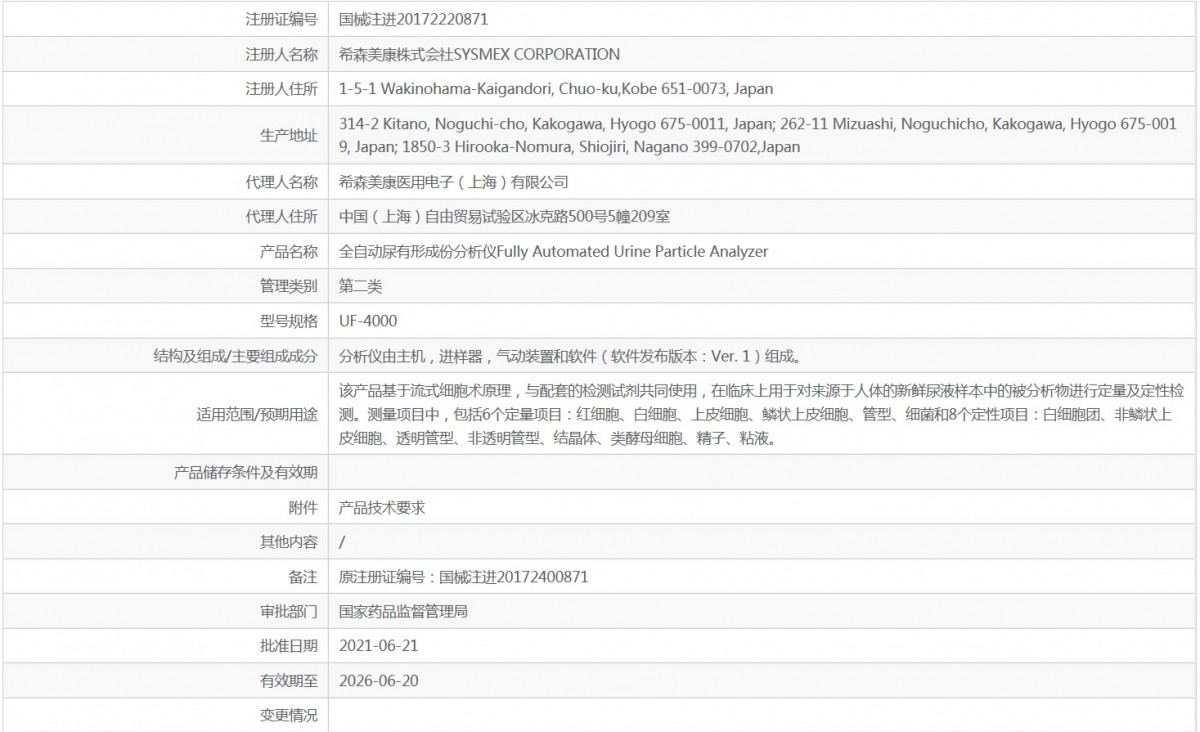Select the approval date 2021-06-21
1200x732 pixels.
click(379, 646)
